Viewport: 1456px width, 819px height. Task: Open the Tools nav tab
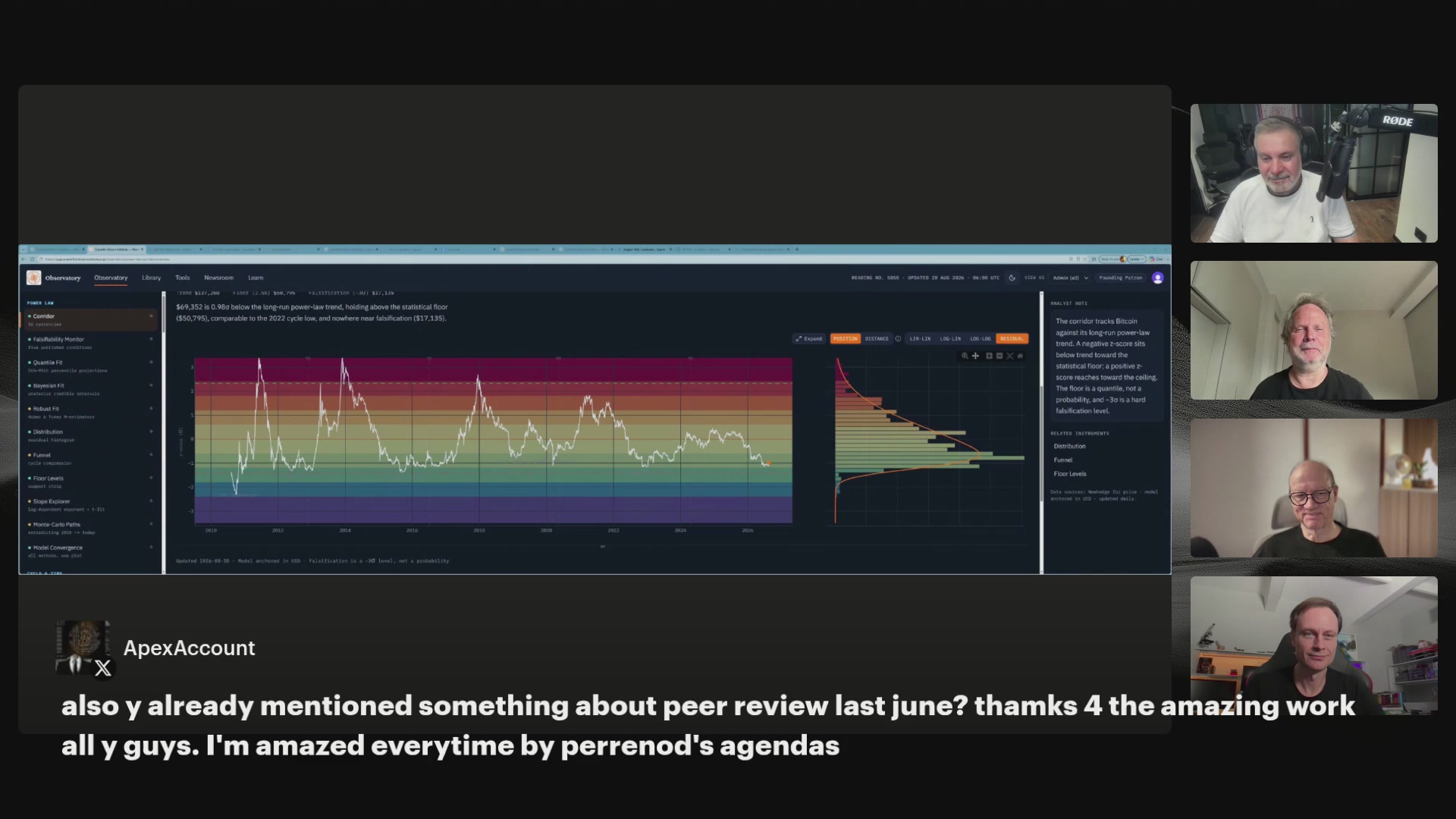(182, 278)
